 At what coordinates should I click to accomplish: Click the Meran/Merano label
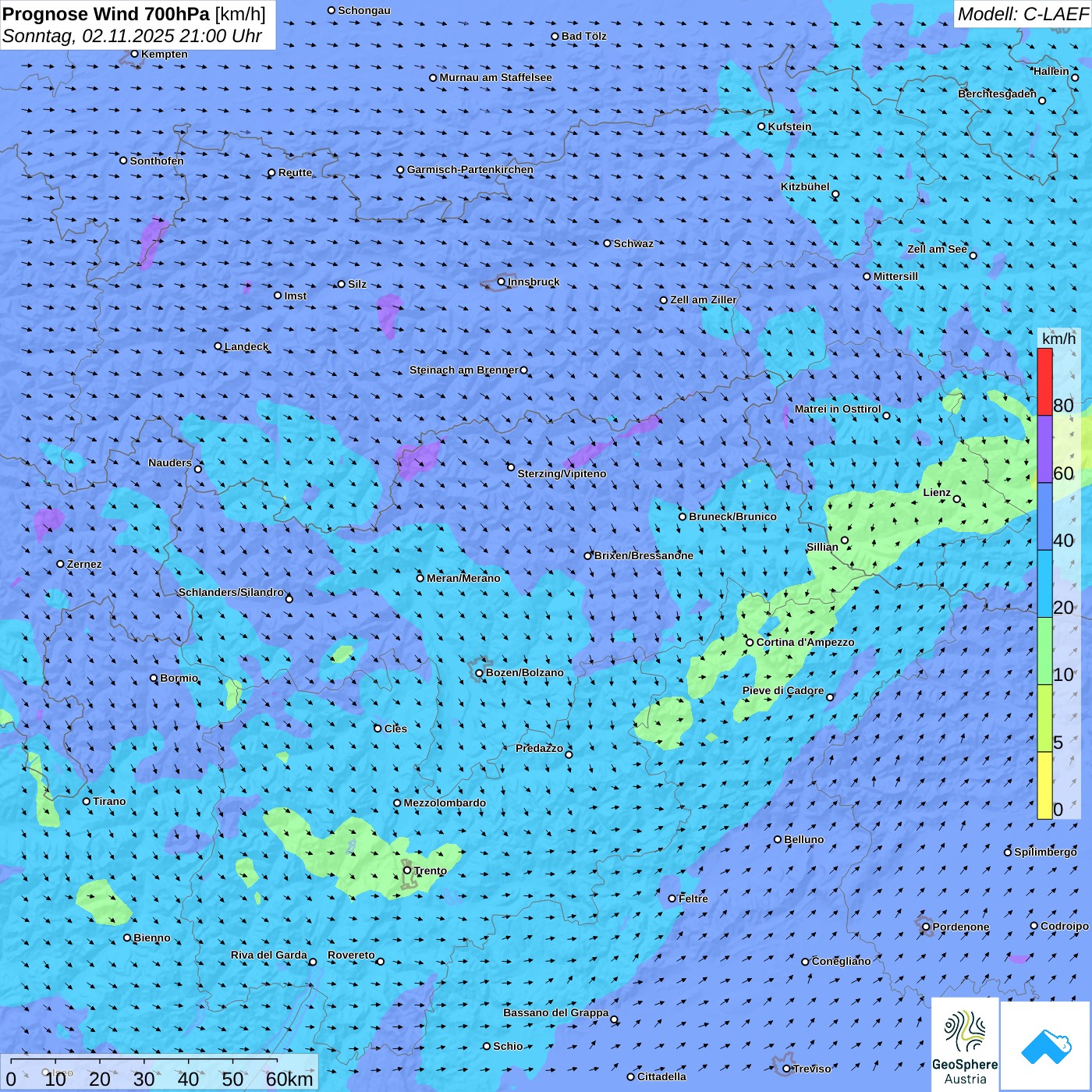[463, 578]
